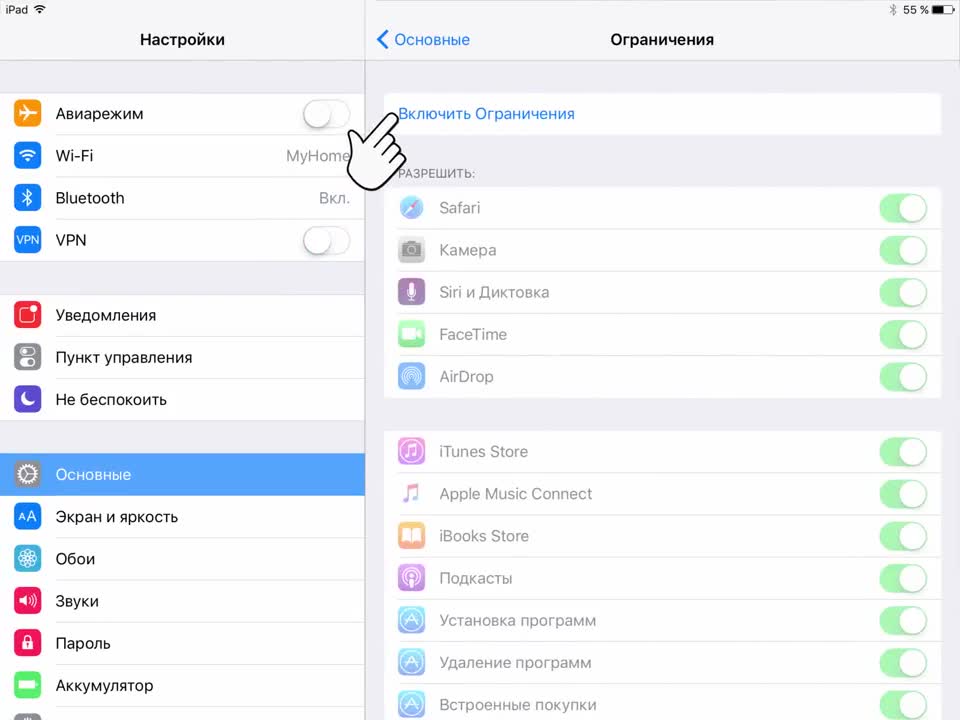Tap the Bluetooth settings icon
Viewport: 960px width, 720px height.
point(28,198)
